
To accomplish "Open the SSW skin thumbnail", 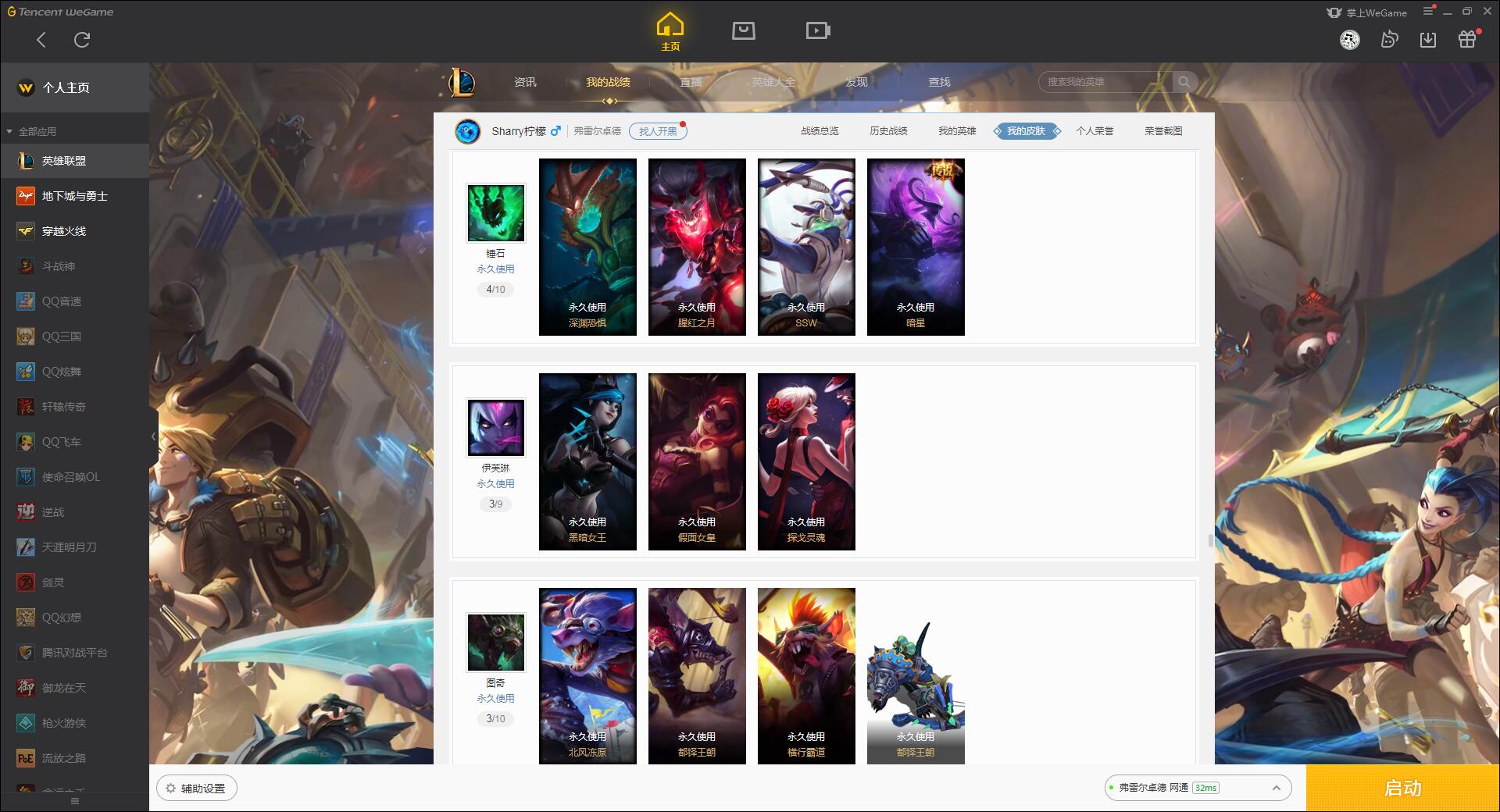I will coord(806,247).
